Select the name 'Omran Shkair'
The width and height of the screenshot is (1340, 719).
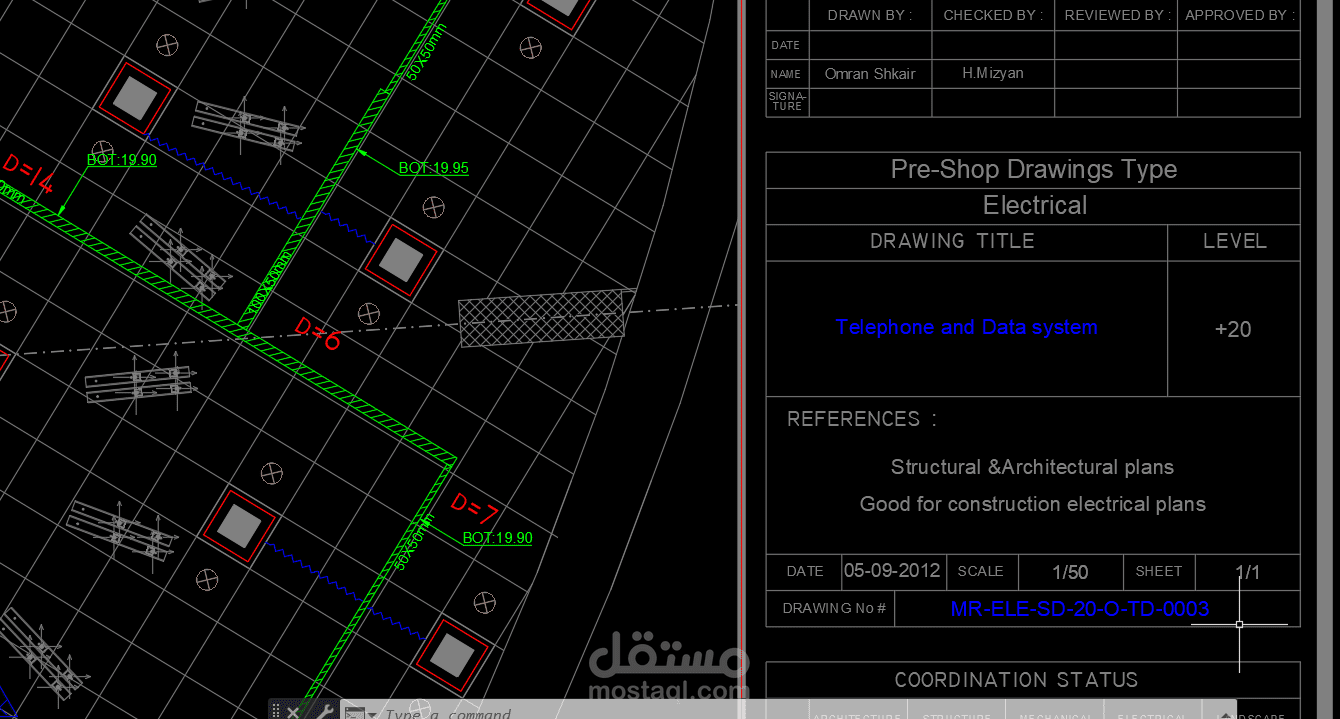coord(870,73)
